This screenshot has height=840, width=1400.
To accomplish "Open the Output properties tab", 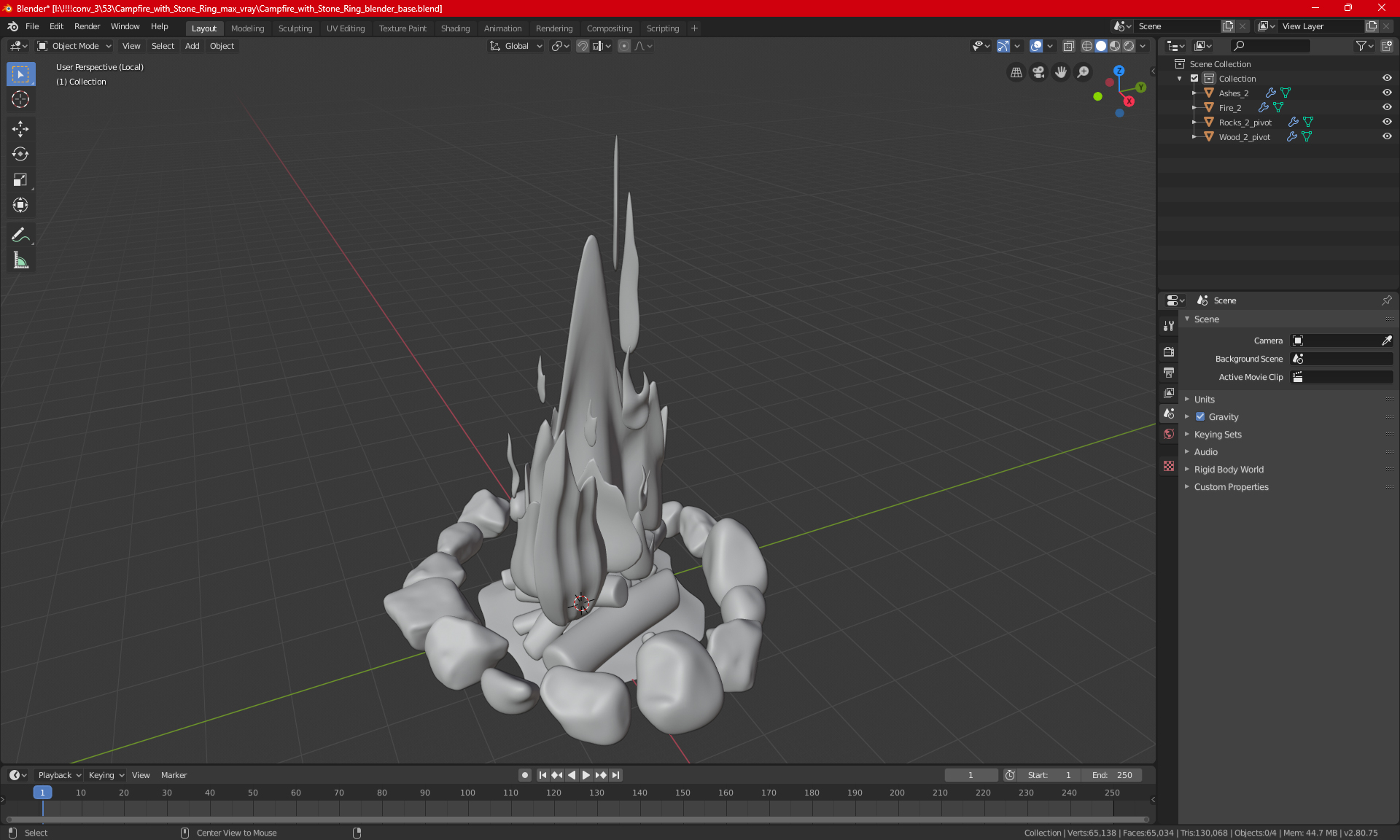I will click(1169, 373).
